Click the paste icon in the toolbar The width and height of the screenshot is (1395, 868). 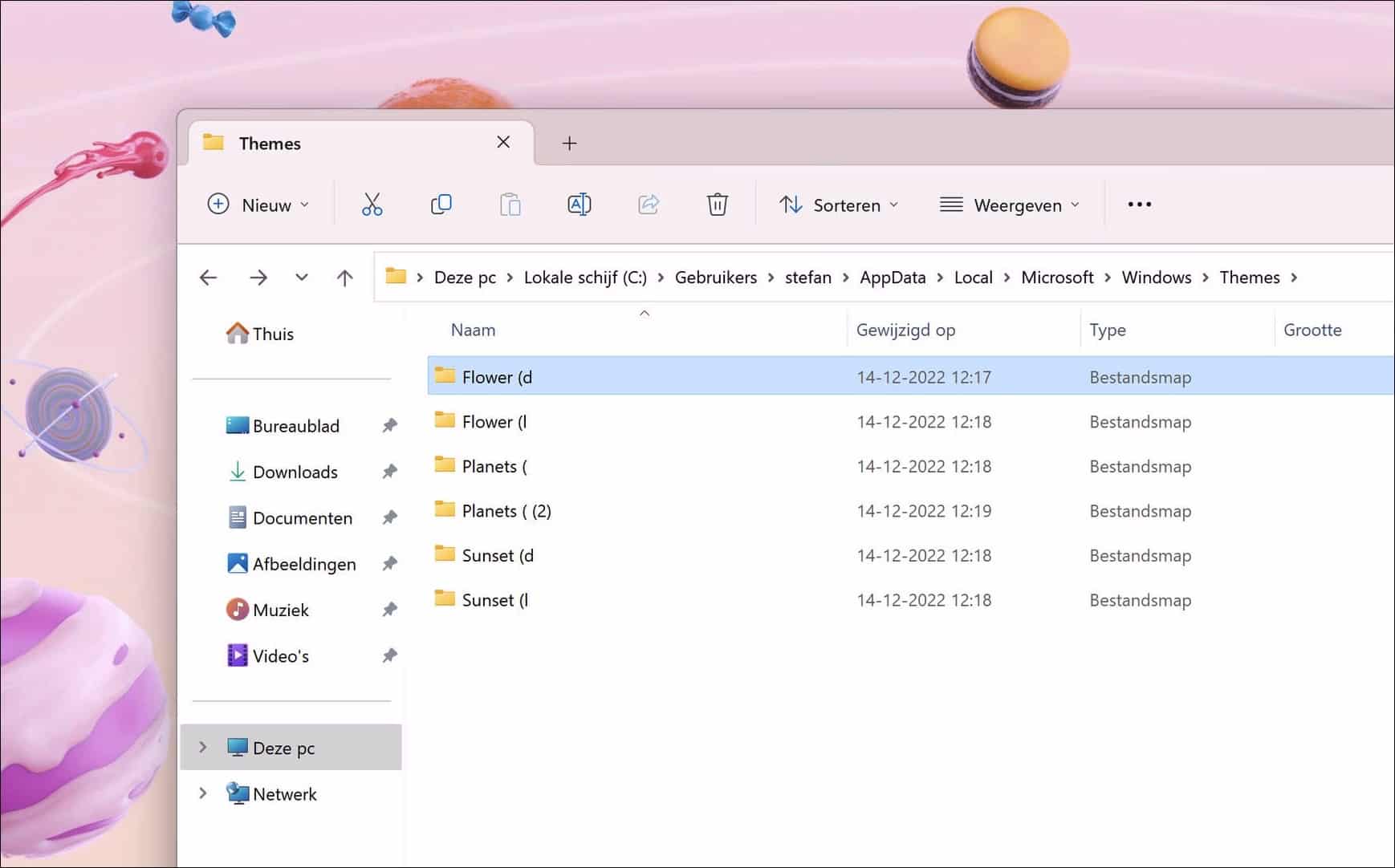[x=510, y=205]
